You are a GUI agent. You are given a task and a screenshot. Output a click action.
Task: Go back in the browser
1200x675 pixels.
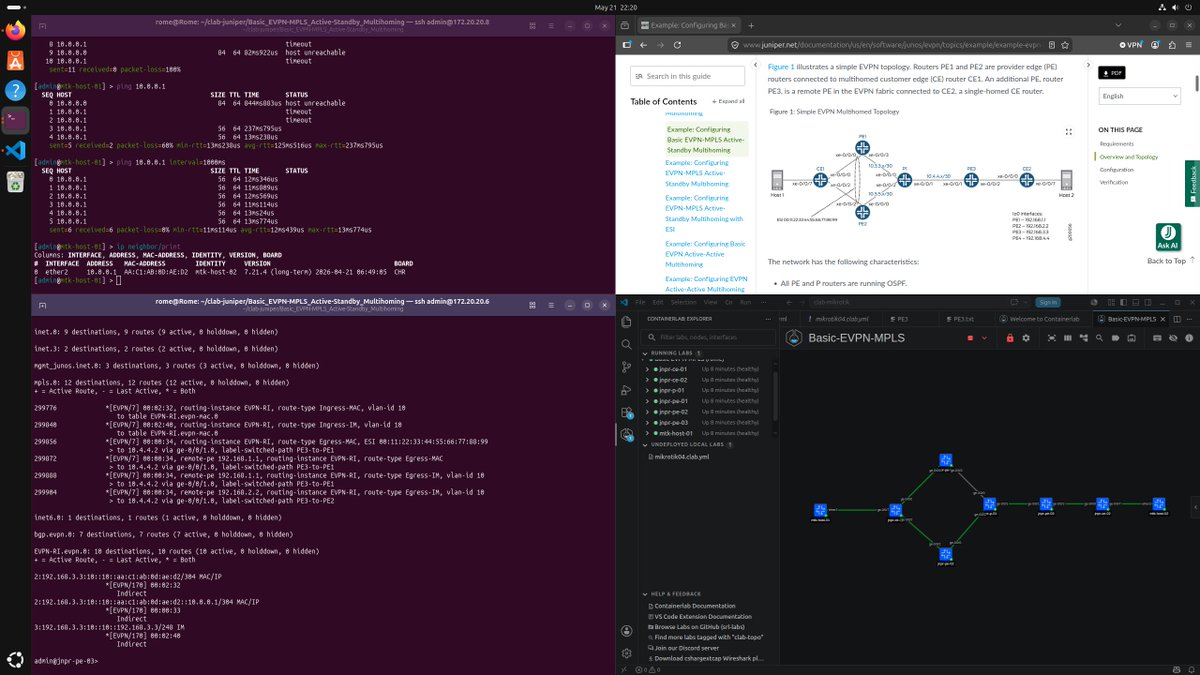tap(643, 45)
